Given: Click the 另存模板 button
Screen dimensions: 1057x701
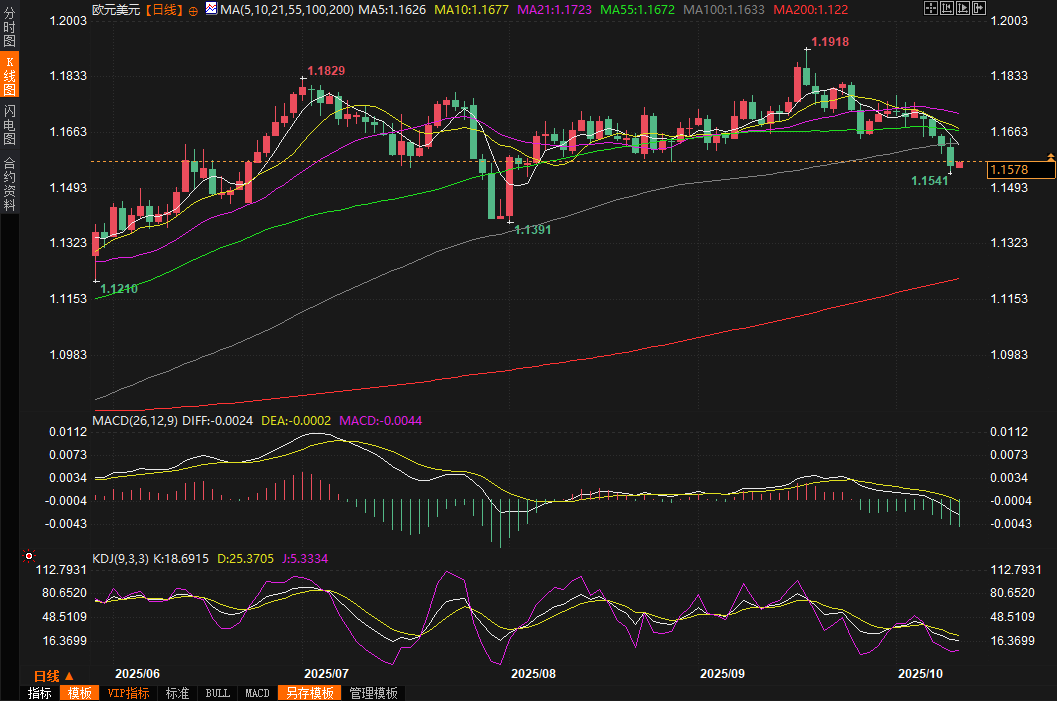Looking at the screenshot, I should (x=309, y=693).
